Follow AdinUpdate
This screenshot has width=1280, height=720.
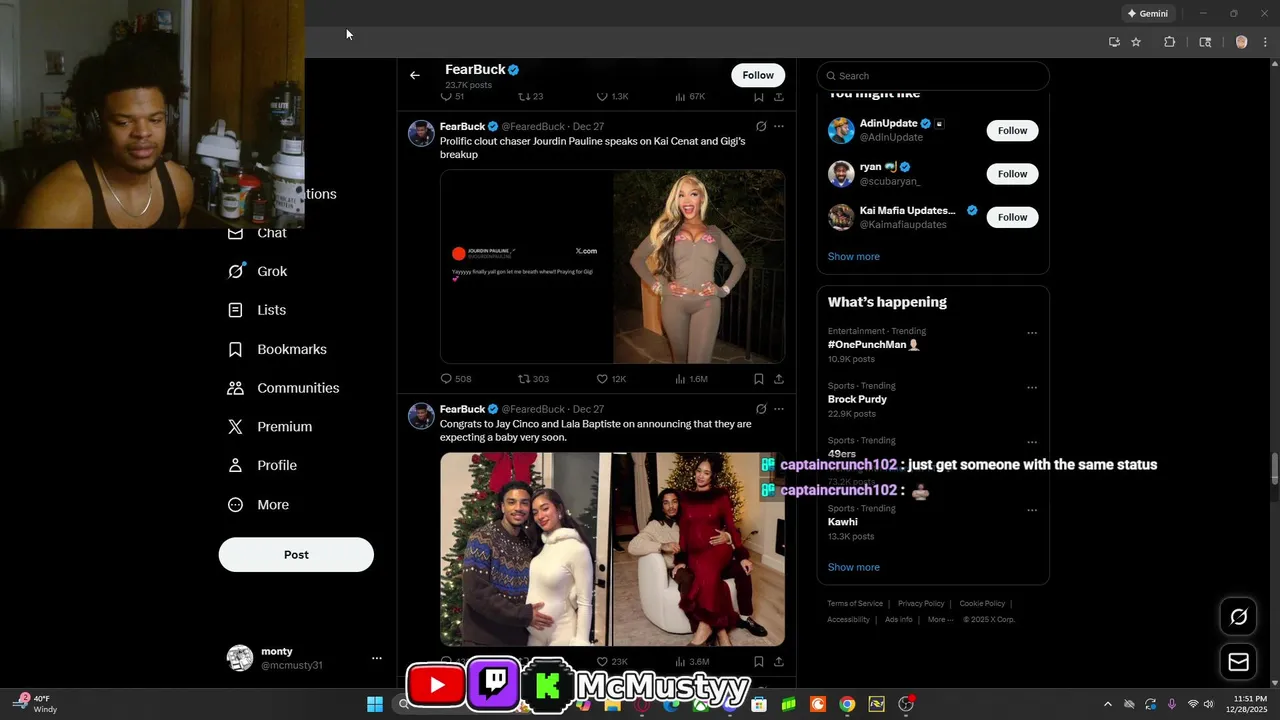(x=1012, y=131)
